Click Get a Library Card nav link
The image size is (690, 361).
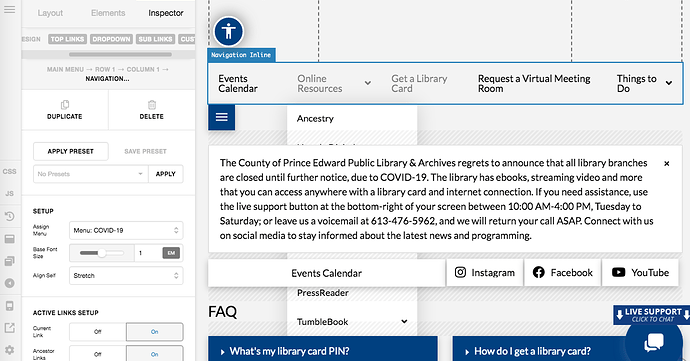(419, 84)
